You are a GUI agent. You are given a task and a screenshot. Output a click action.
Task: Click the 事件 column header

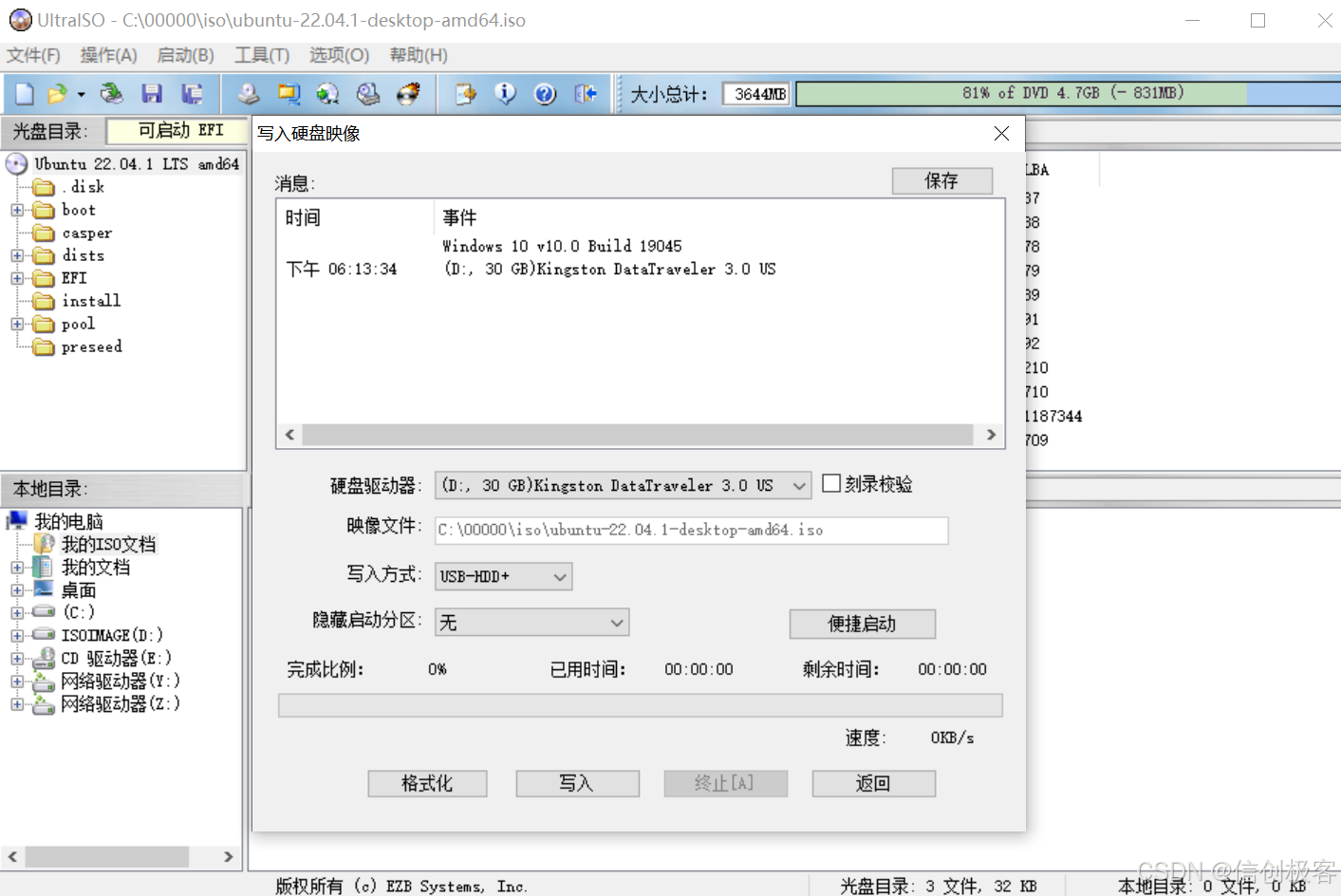459,217
